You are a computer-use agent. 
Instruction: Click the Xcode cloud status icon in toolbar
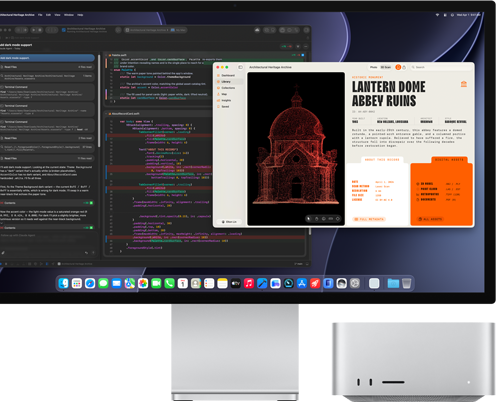click(x=257, y=30)
